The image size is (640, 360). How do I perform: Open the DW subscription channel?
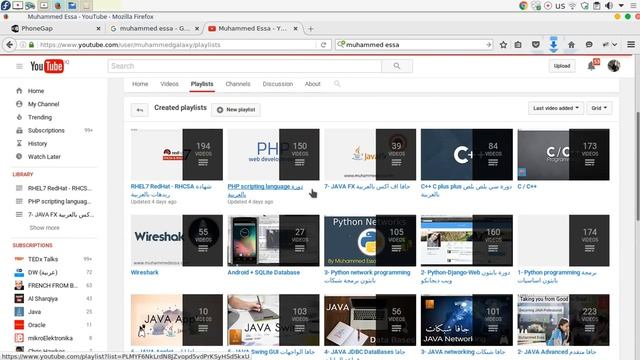pyautogui.click(x=42, y=272)
